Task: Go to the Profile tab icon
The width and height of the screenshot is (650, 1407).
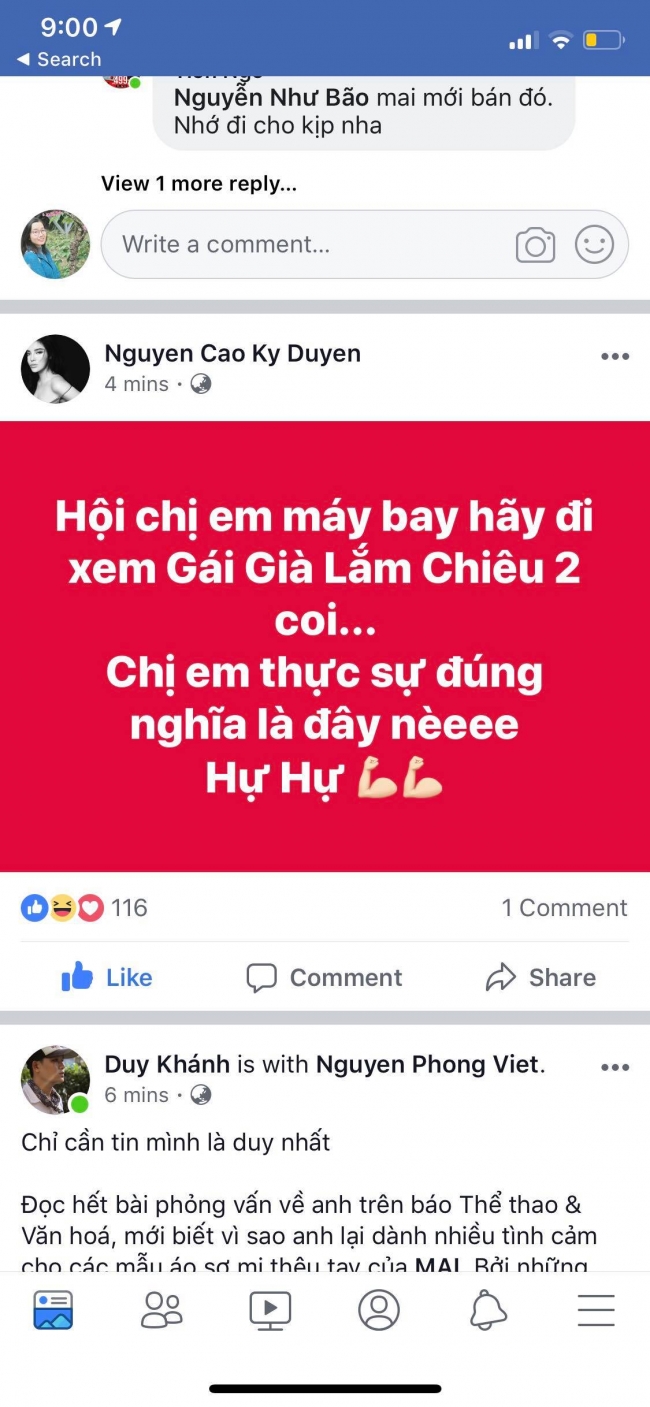Action: [x=378, y=1309]
